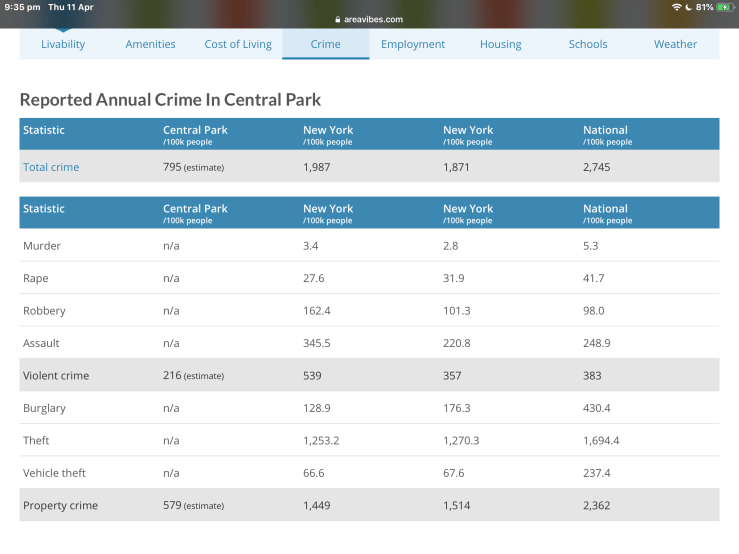Image resolution: width=739 pixels, height=554 pixels.
Task: Select the Cost of Living tab
Action: 238,44
